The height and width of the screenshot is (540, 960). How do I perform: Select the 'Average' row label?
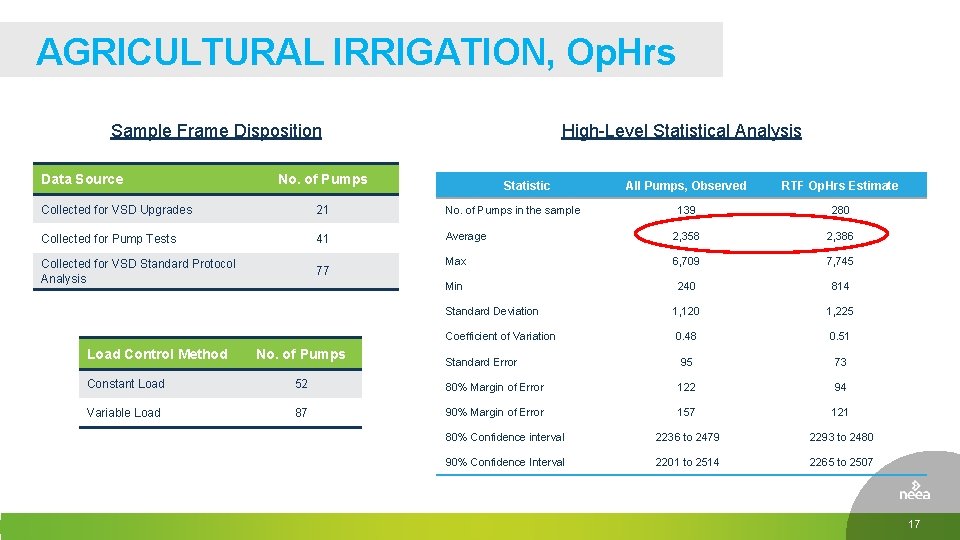pos(466,236)
